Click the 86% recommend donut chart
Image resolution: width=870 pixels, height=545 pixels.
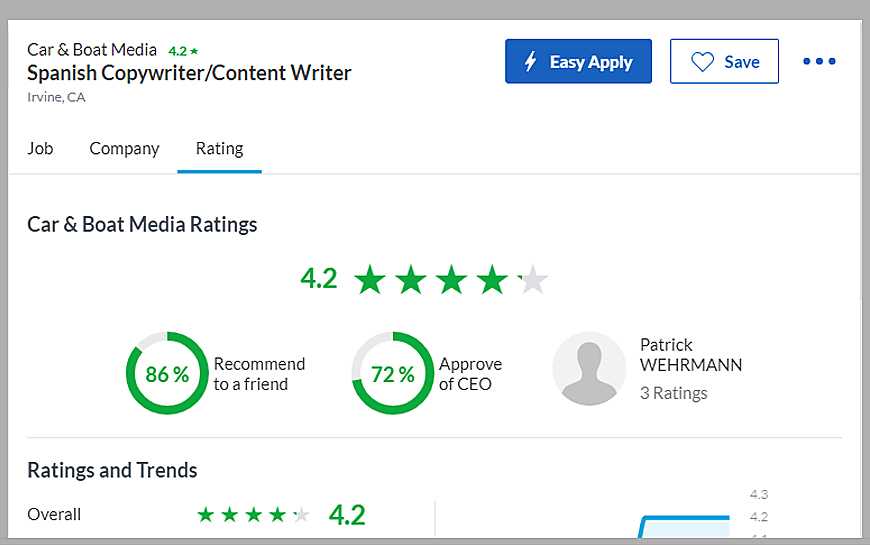point(167,373)
